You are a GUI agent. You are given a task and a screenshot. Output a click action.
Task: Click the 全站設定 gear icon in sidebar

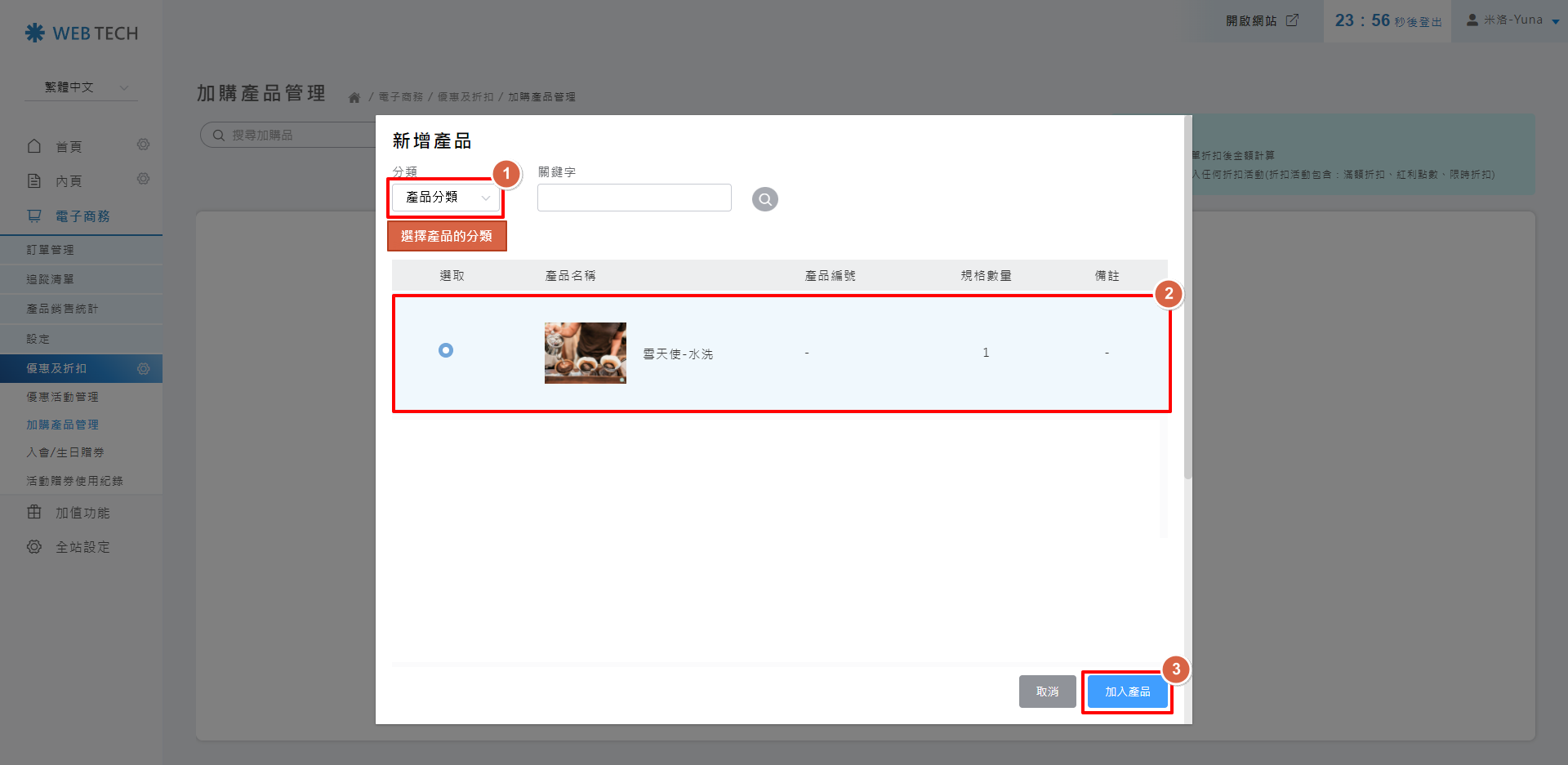pyautogui.click(x=34, y=547)
